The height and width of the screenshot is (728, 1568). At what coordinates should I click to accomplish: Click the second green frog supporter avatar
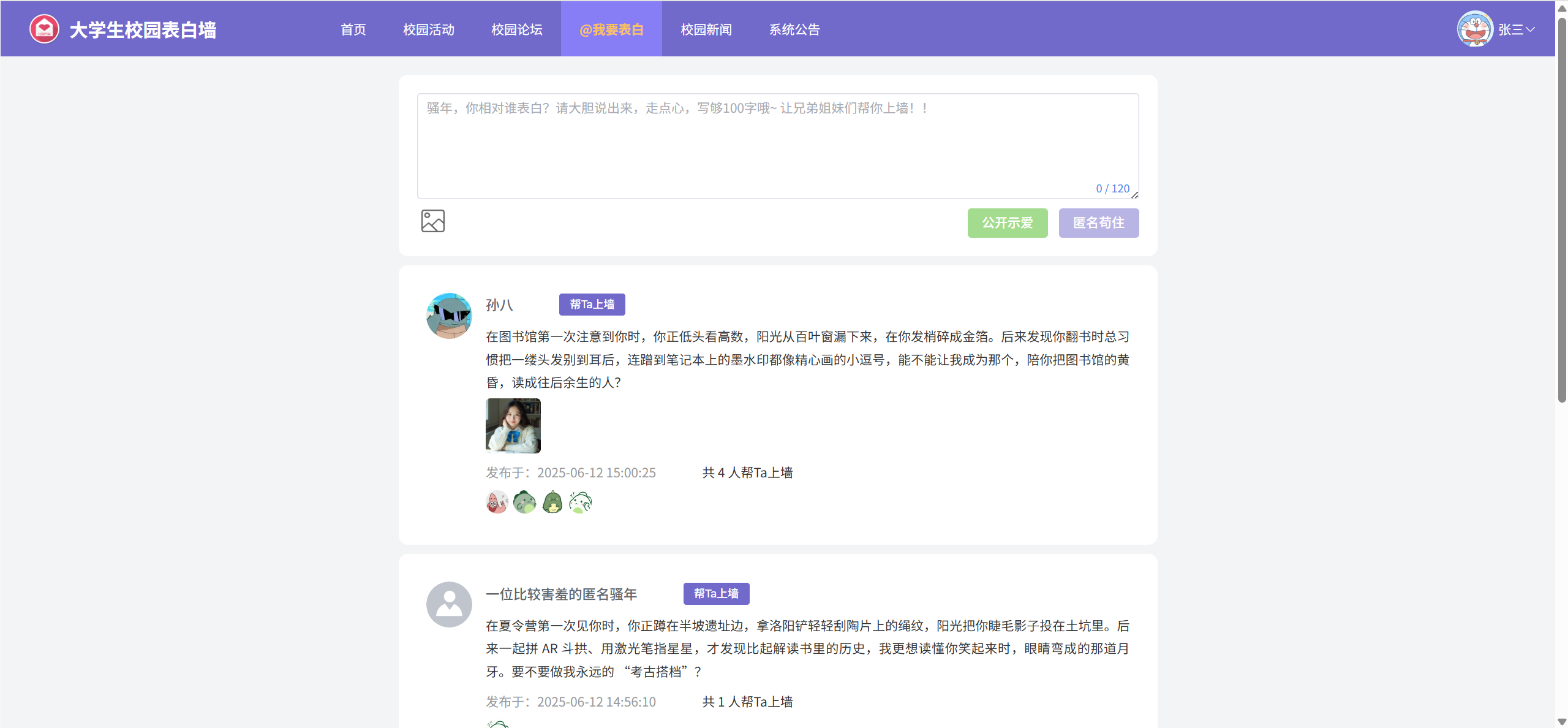524,502
